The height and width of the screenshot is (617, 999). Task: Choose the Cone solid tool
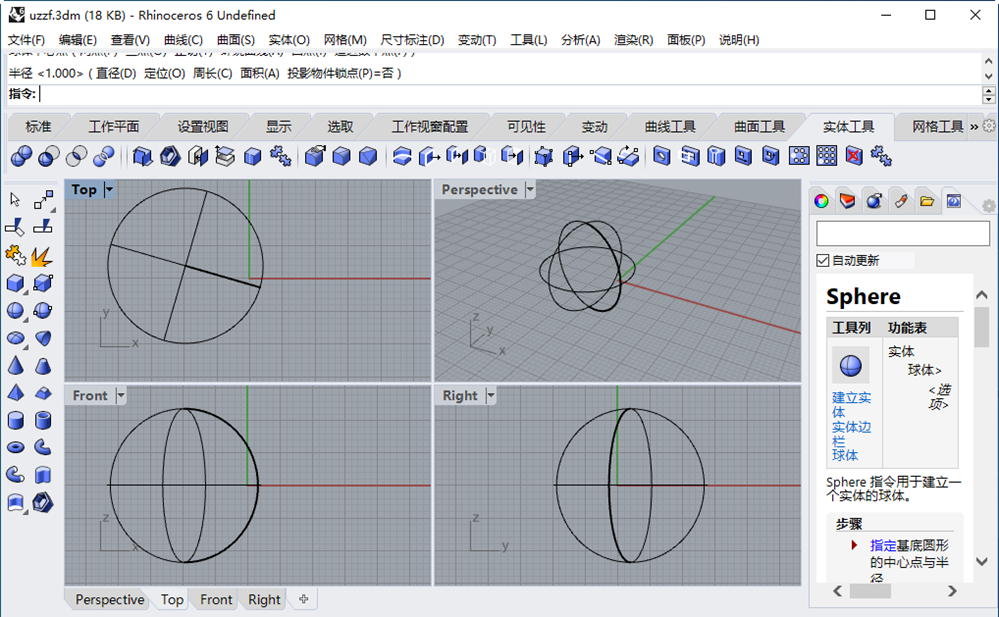click(15, 366)
